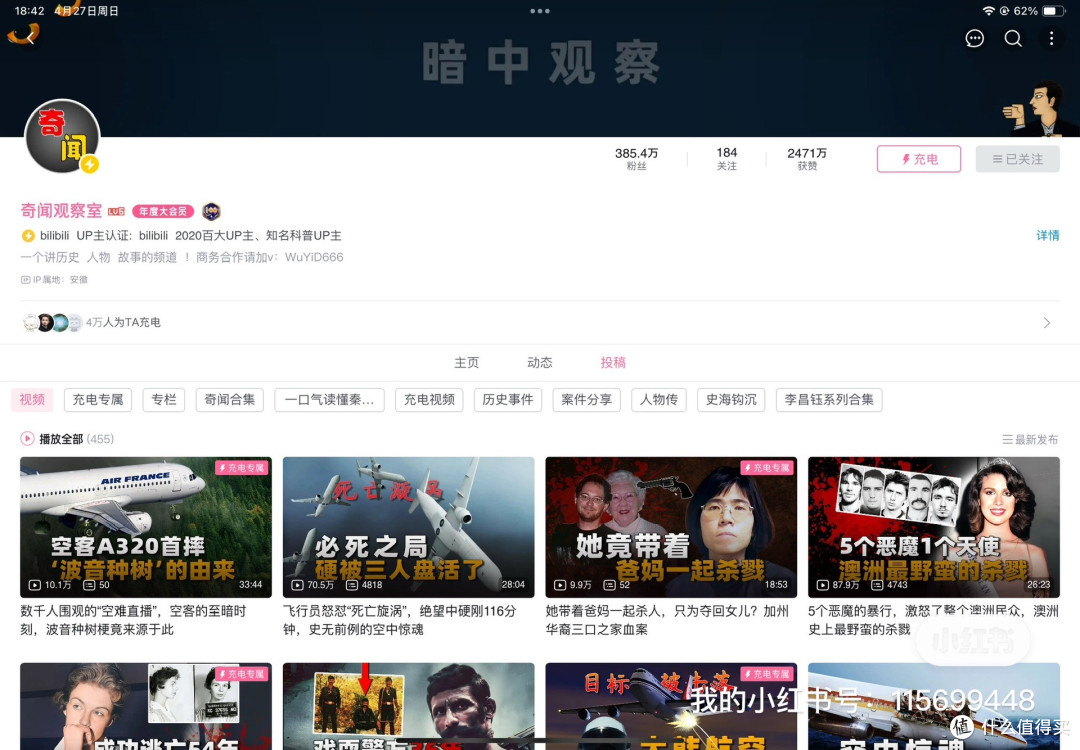Tap the 充电专属 tag on Air France thumbnail
The height and width of the screenshot is (750, 1080).
(242, 468)
